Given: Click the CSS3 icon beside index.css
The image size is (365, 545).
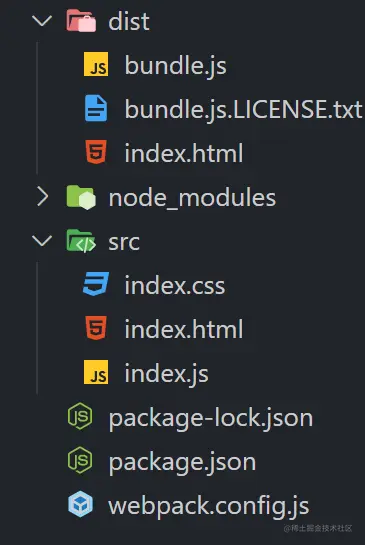Looking at the screenshot, I should 96,284.
